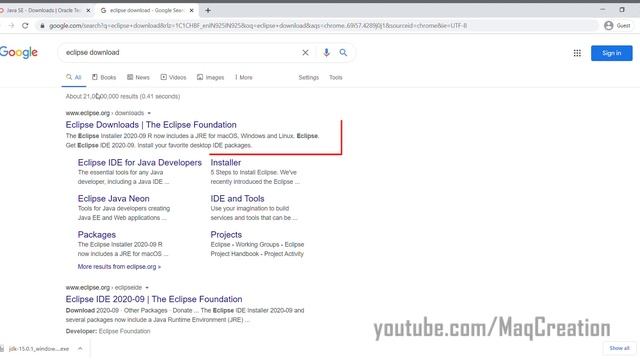This screenshot has height=360, width=640.
Task: Click Show all downloads
Action: (619, 348)
